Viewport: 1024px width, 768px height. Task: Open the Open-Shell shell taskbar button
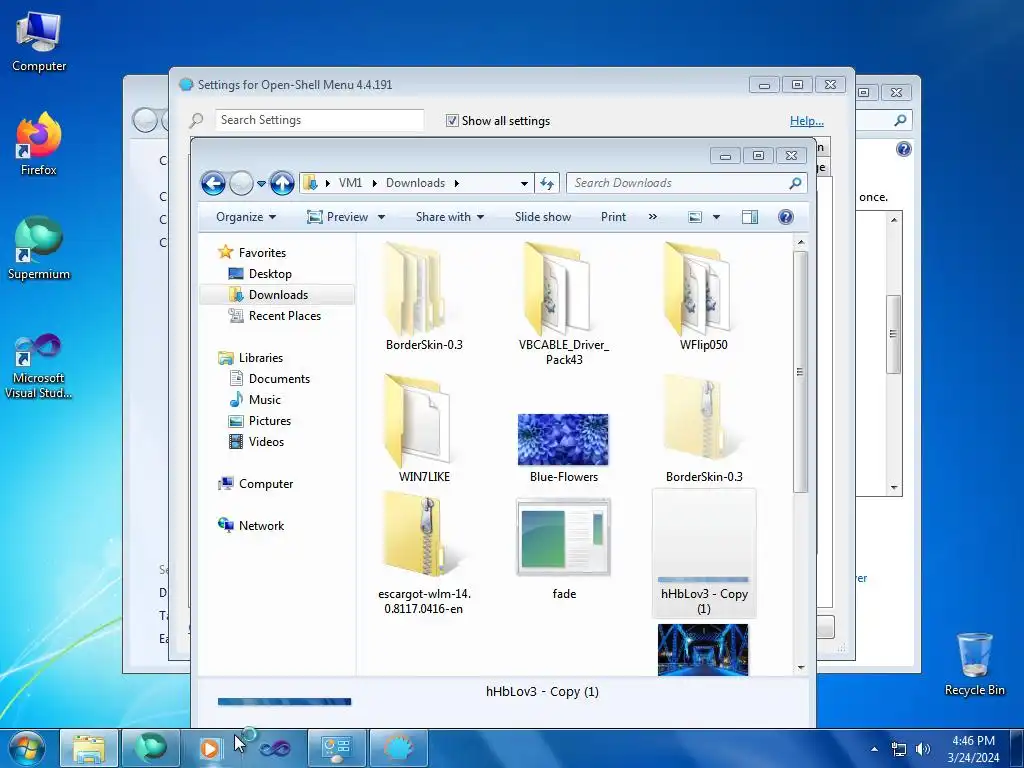[x=398, y=748]
